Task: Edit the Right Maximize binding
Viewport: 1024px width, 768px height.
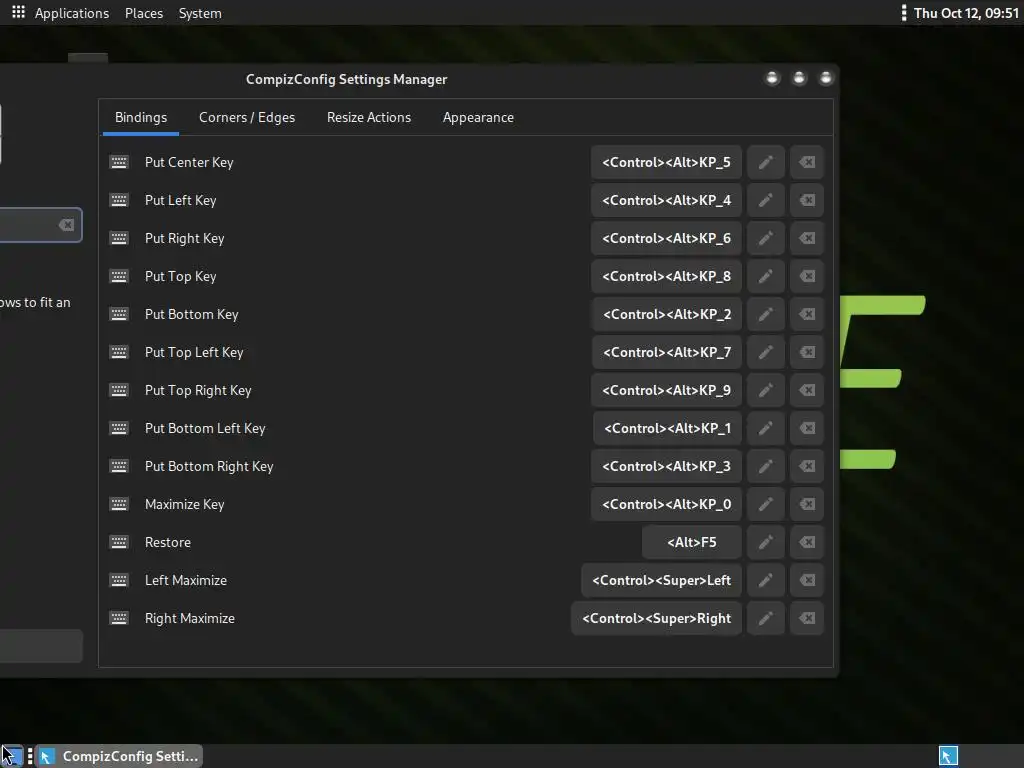Action: click(765, 618)
